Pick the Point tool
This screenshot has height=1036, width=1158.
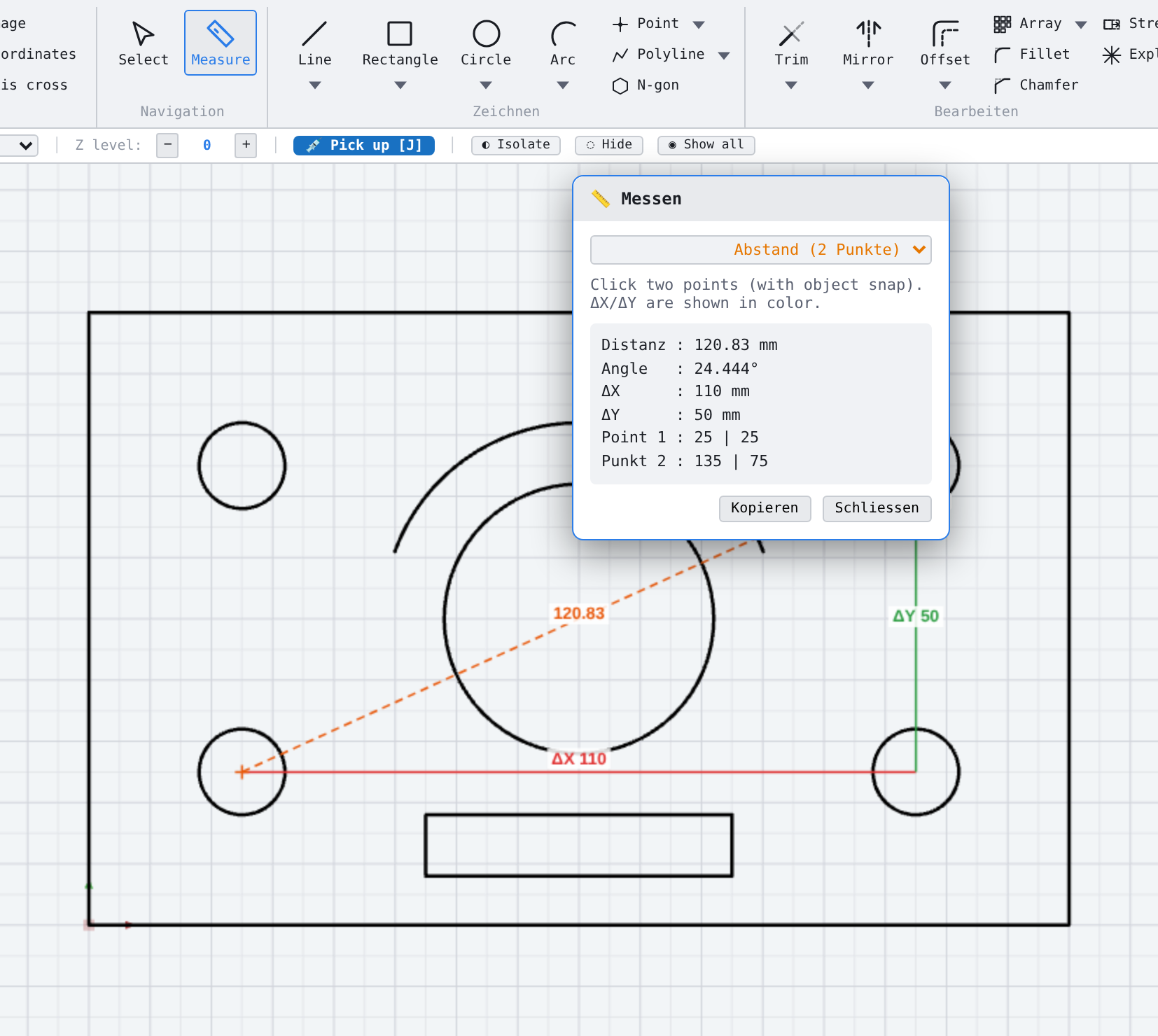tap(646, 24)
